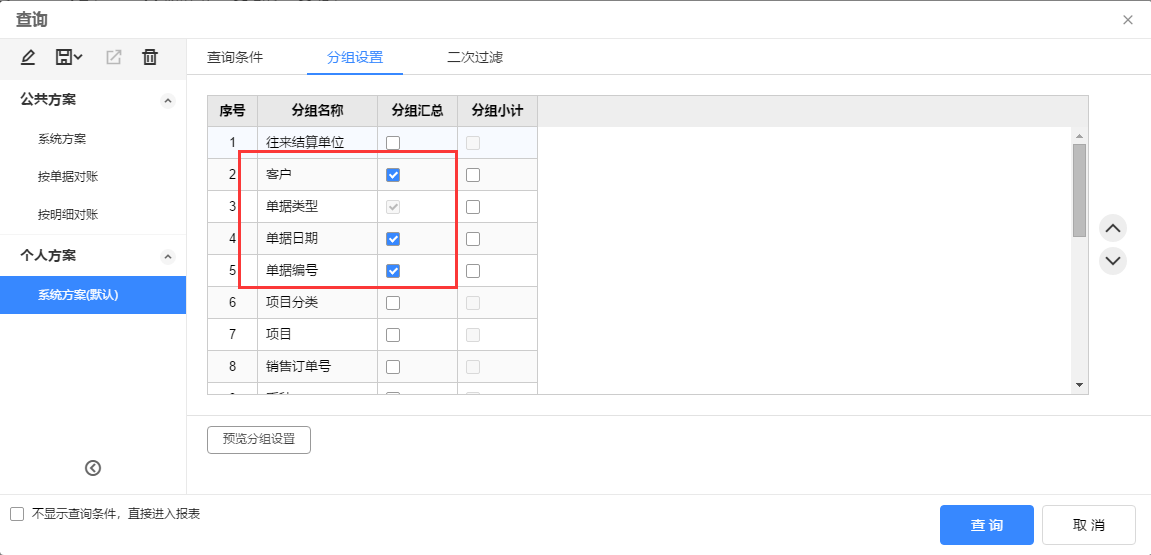The height and width of the screenshot is (555, 1151).
Task: Toggle group summary checkbox for 客户
Action: (393, 175)
